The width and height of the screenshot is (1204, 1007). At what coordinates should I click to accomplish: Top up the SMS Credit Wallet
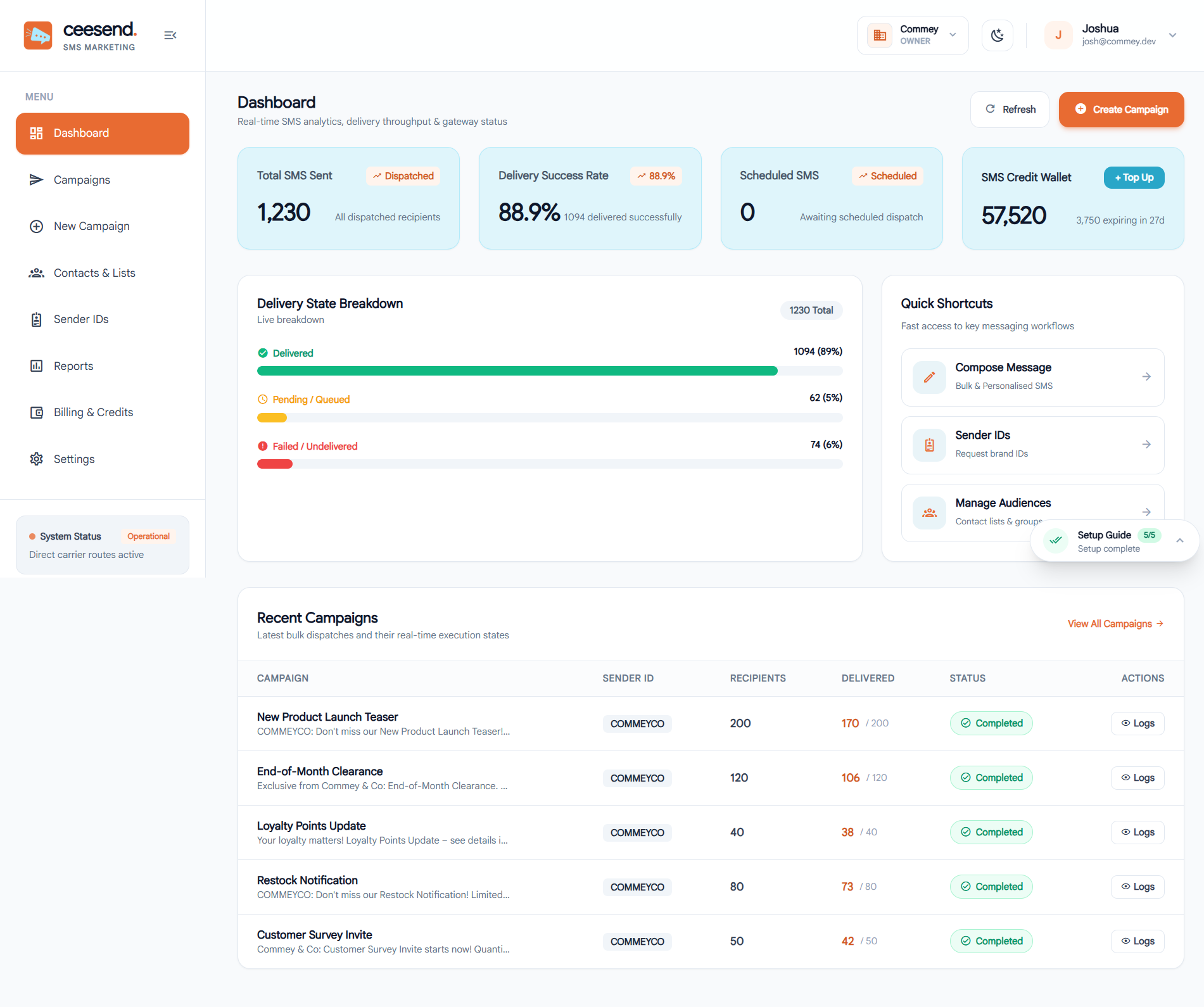point(1134,177)
